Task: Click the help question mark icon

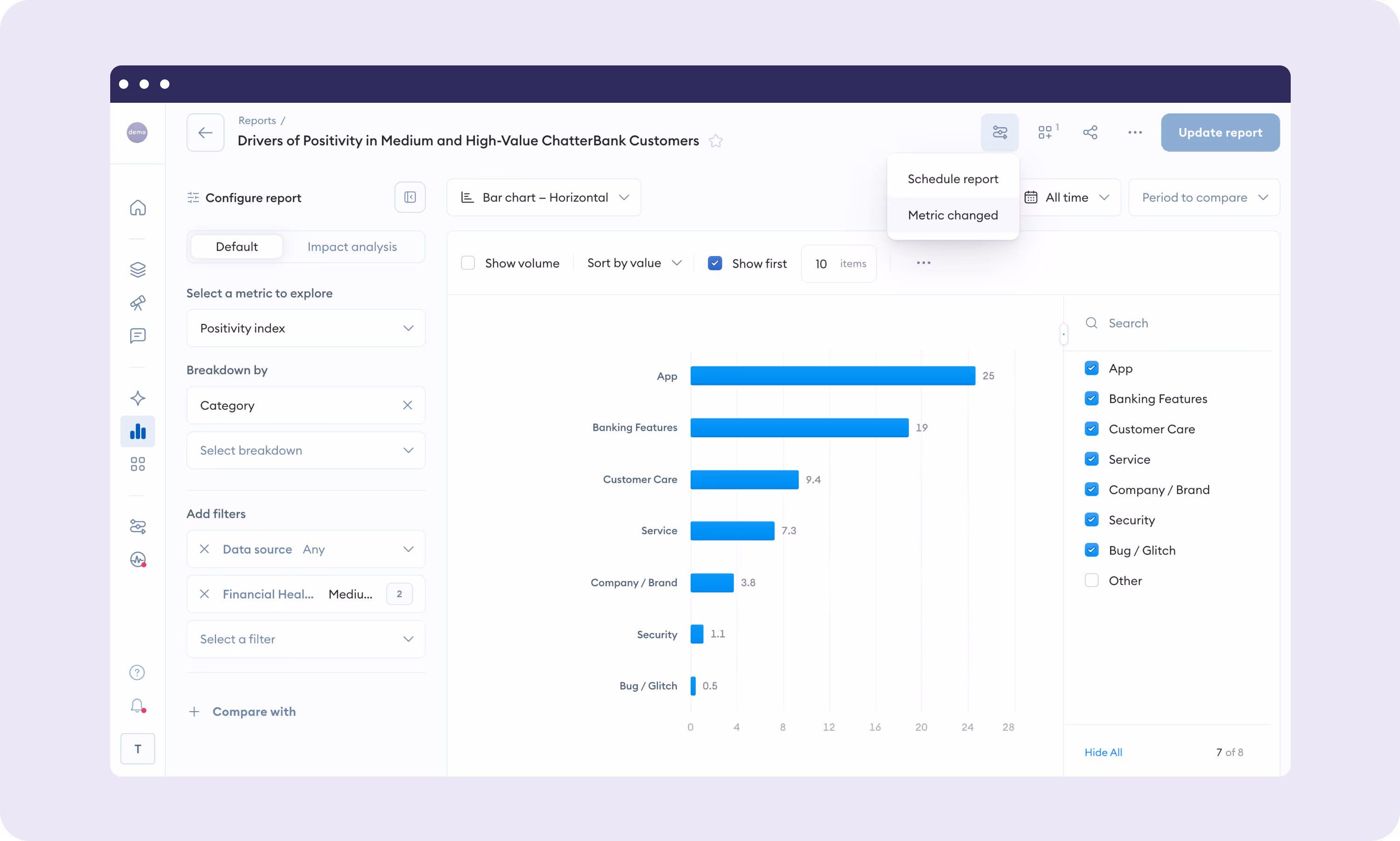Action: 137,672
